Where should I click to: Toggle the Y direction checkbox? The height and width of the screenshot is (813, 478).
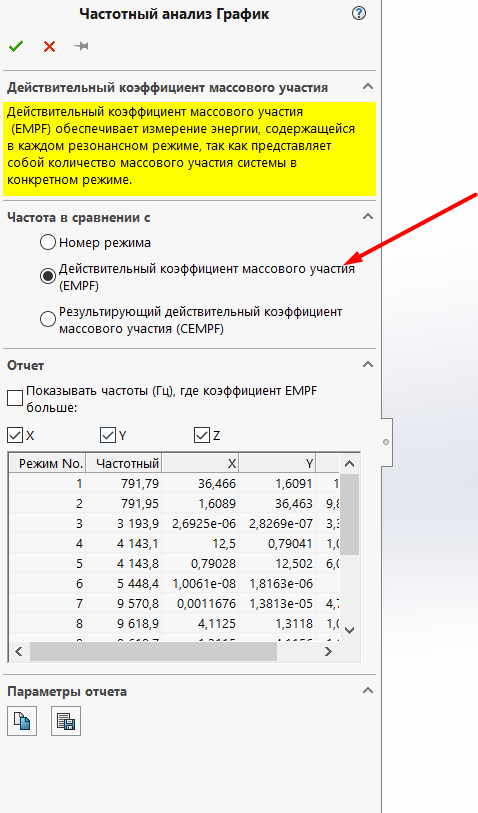pos(108,435)
